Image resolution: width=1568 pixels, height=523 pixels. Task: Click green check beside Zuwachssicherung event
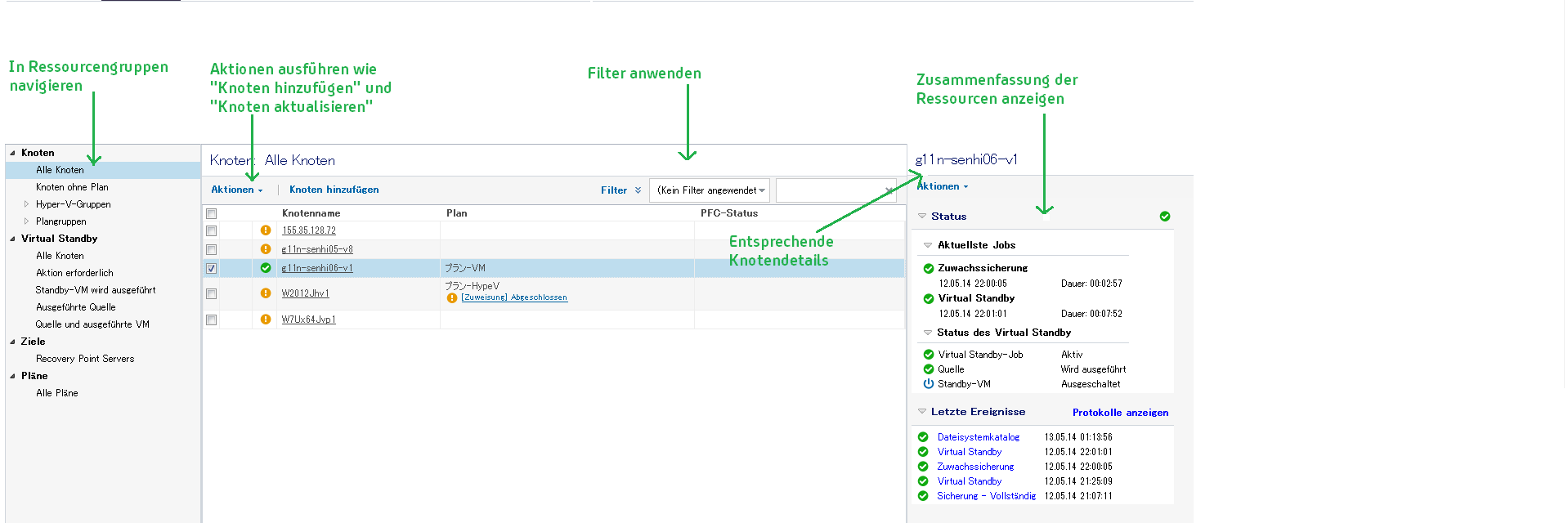click(x=923, y=467)
